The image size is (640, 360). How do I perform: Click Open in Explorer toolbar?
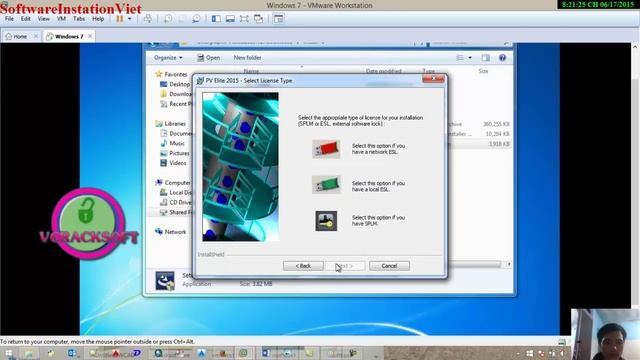[x=209, y=58]
